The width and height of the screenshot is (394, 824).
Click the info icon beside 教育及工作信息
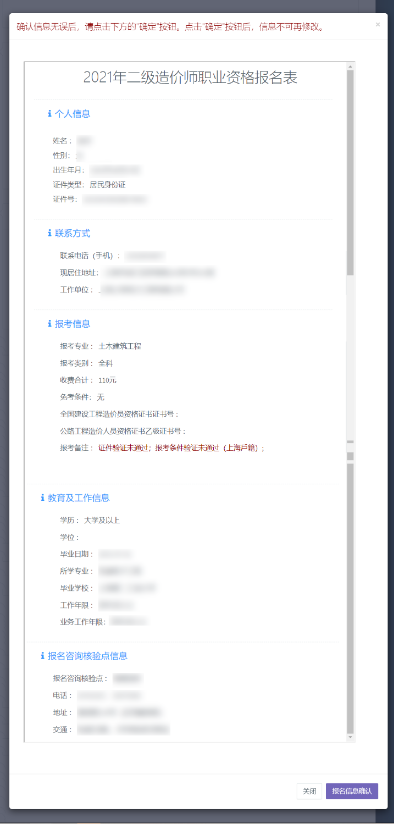(x=43, y=498)
